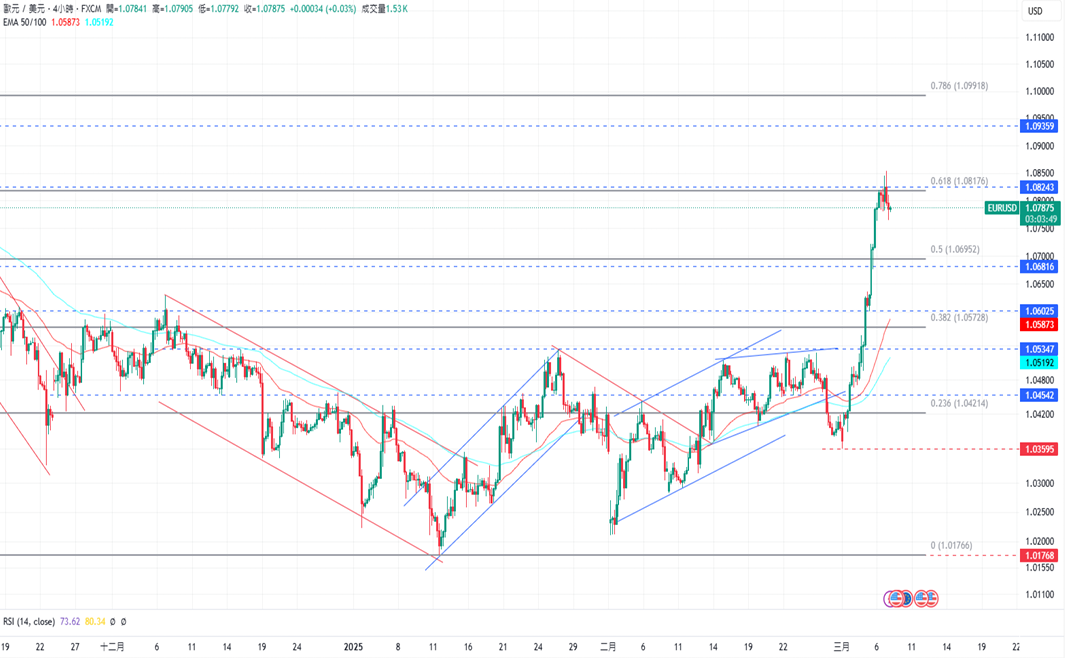The height and width of the screenshot is (658, 1065).
Task: Click the opening price value 1.07841
Action: [x=131, y=10]
